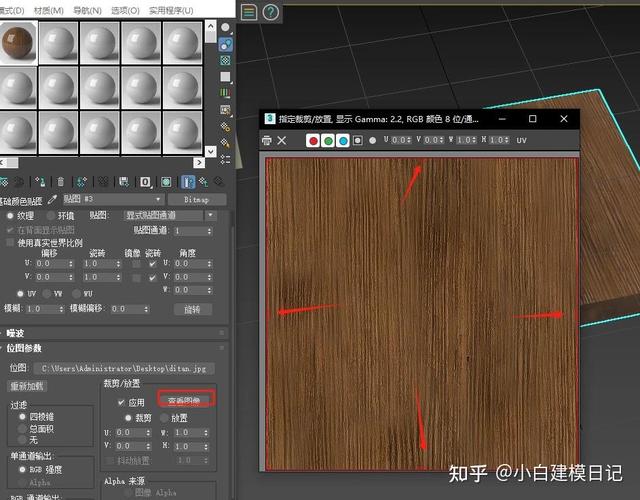Pick material with the eyedropper icon
The image size is (640, 500).
52,200
